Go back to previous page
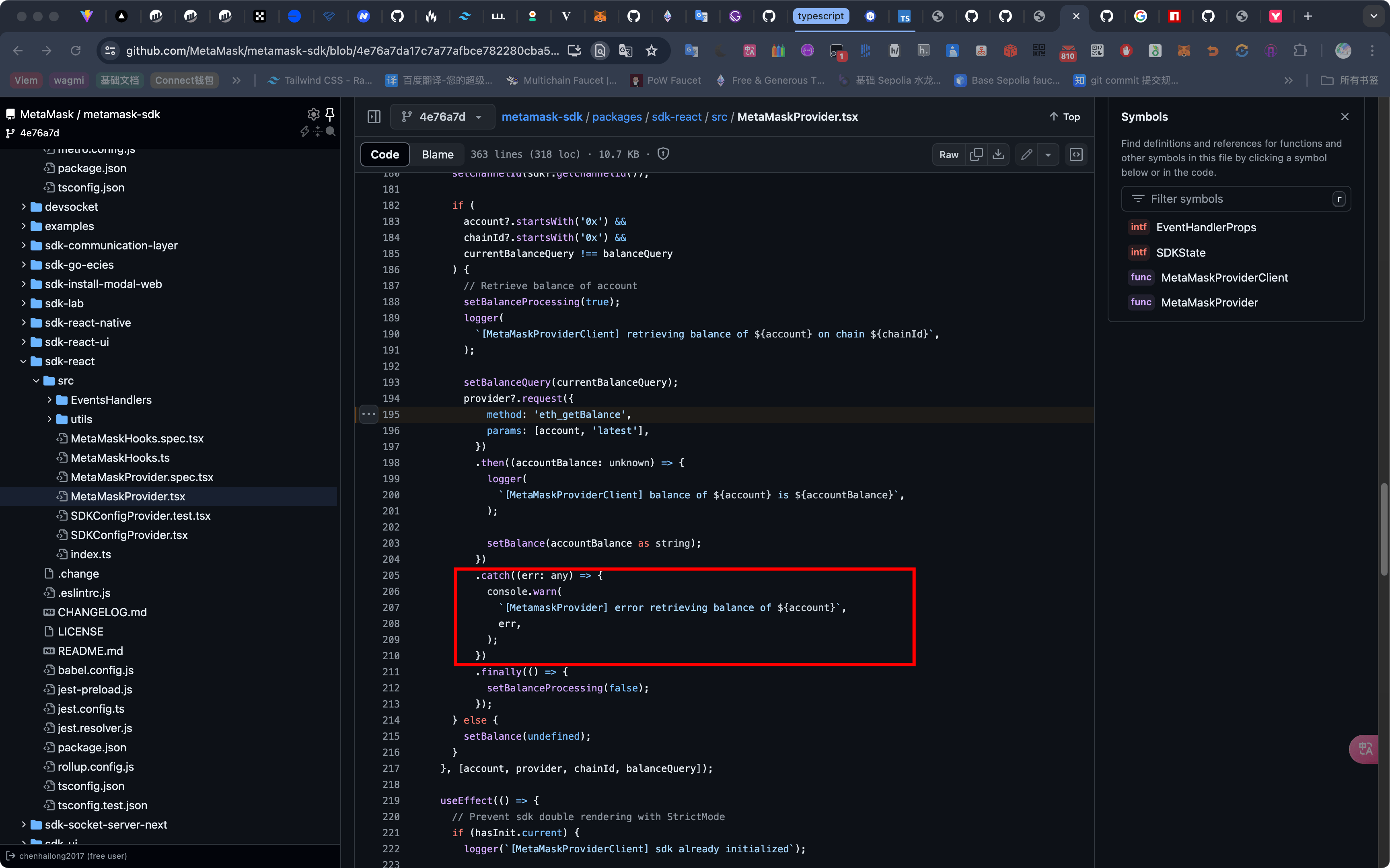Screen dimensions: 1390x868 pos(18,51)
